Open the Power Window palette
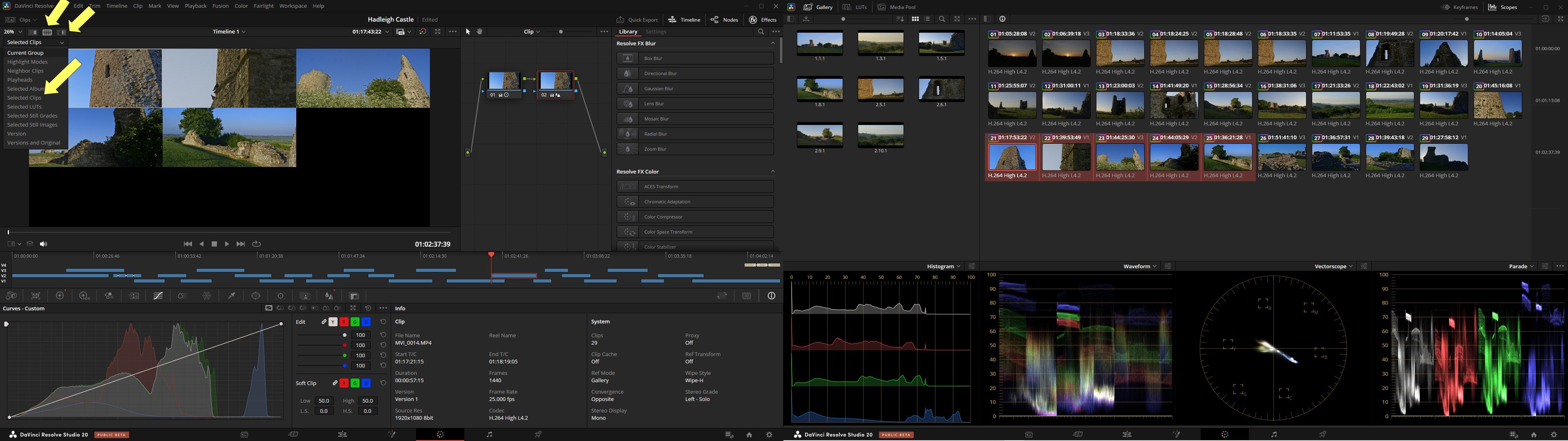 click(256, 296)
